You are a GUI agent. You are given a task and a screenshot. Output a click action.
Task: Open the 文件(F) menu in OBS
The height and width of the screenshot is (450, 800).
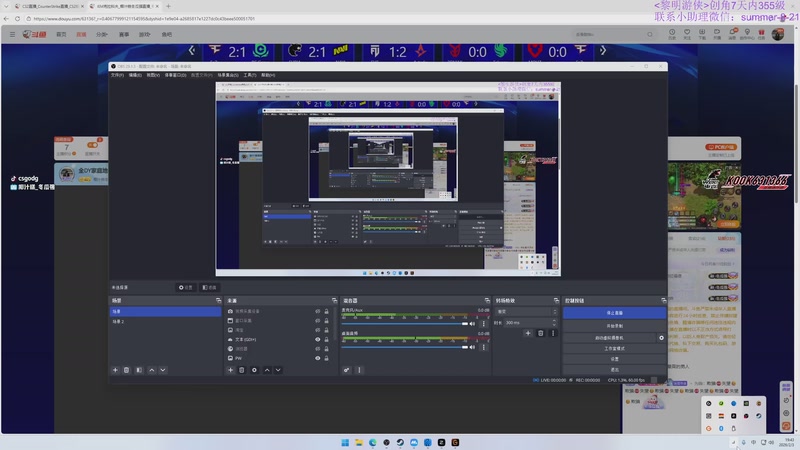117,75
